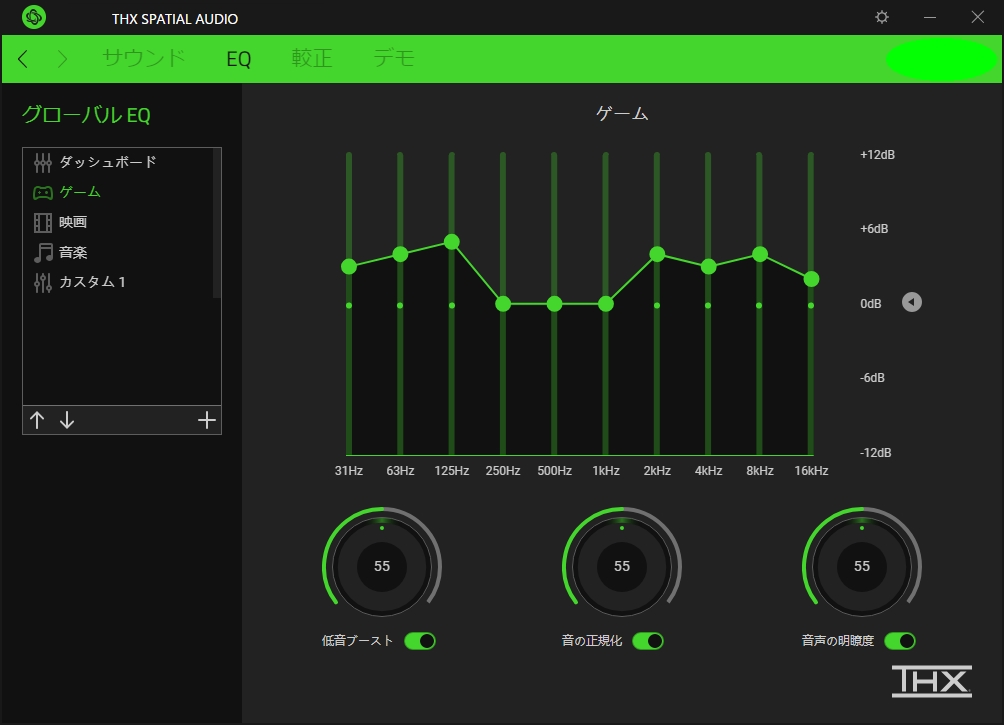The height and width of the screenshot is (725, 1004).
Task: Click the gamepad icon beside ゲーム
Action: 42,192
